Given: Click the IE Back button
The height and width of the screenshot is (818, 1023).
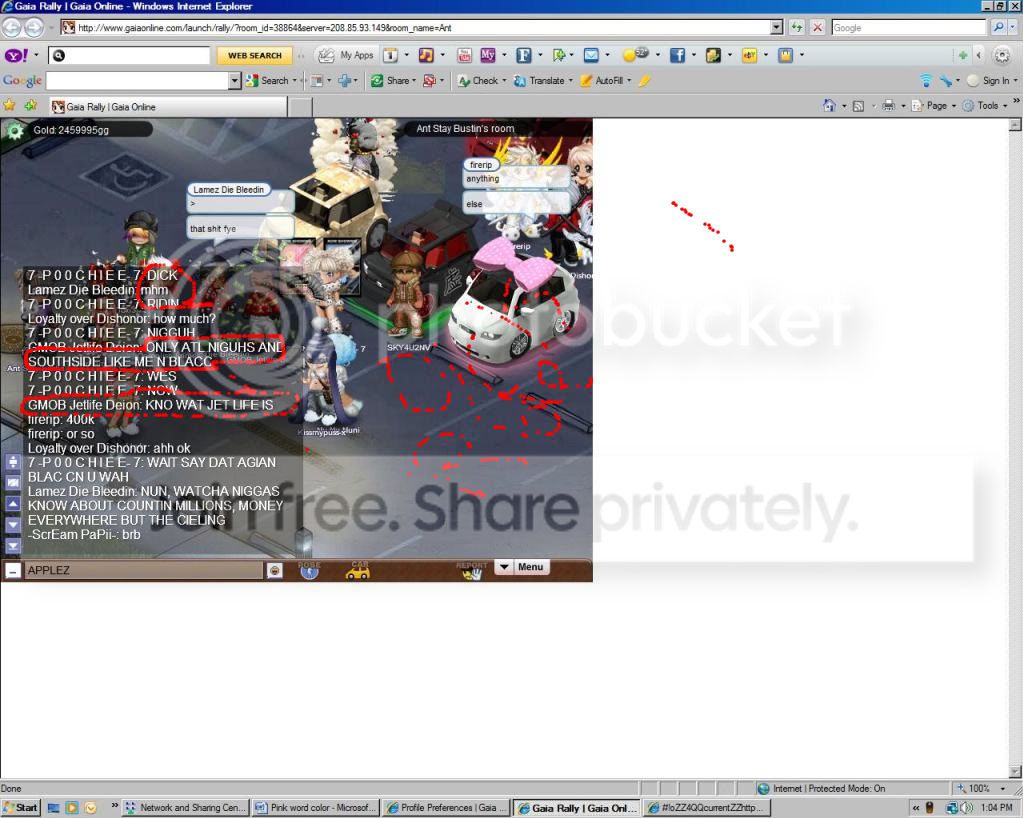Looking at the screenshot, I should (12, 27).
